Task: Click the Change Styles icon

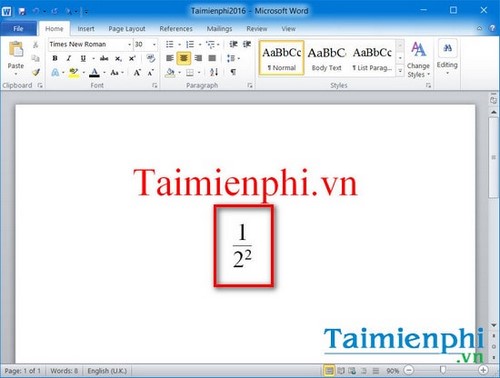Action: pos(418,49)
